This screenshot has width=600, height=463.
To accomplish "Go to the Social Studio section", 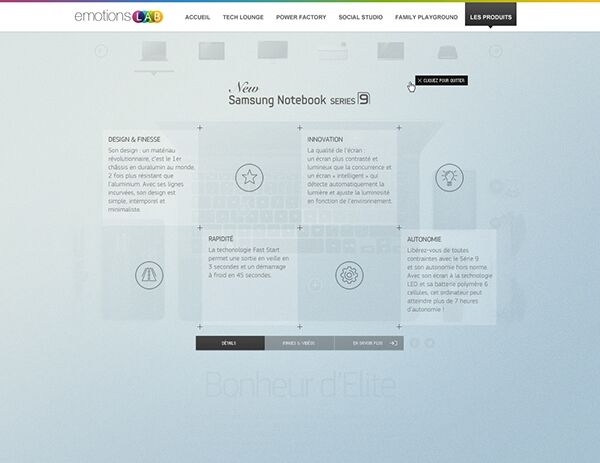I will (360, 17).
